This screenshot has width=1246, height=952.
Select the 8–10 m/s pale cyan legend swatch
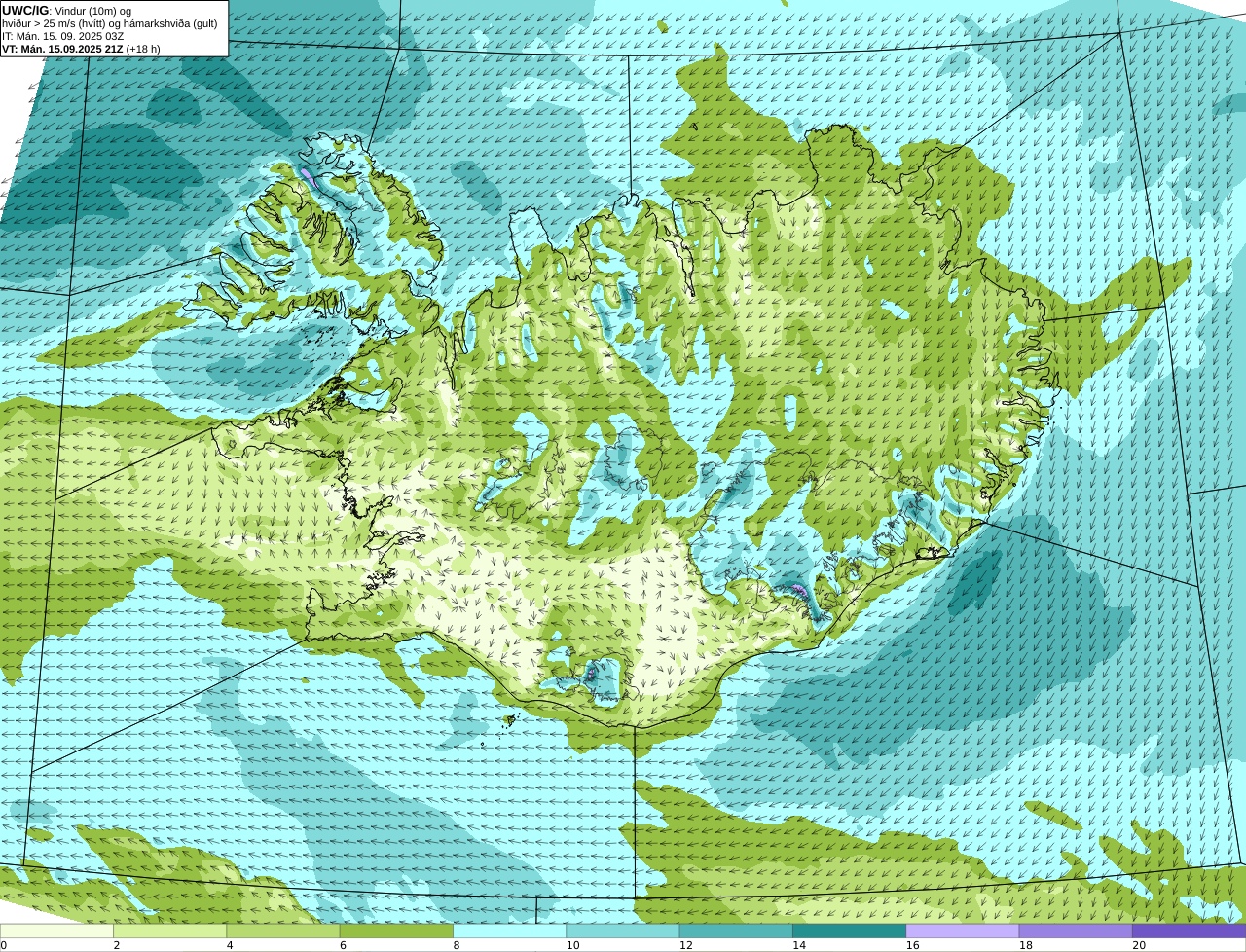pos(509,931)
